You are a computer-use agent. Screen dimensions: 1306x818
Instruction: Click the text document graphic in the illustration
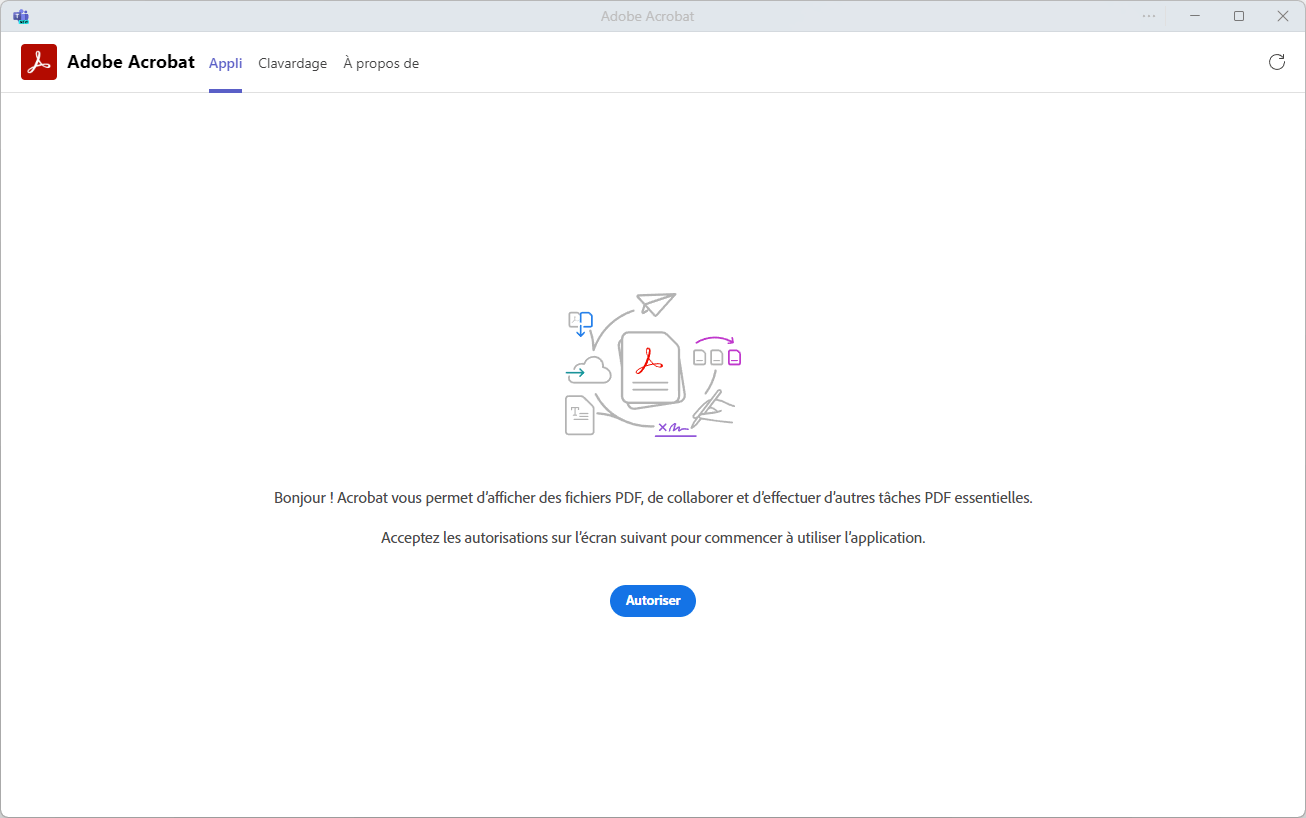(x=578, y=415)
